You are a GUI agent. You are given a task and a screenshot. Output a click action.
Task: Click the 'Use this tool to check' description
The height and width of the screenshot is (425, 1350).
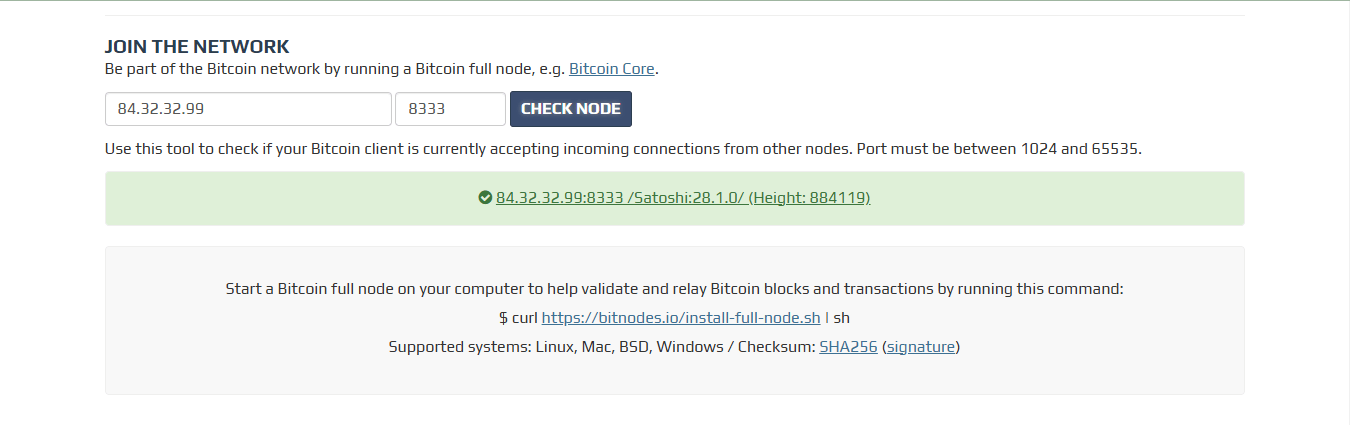400,149
